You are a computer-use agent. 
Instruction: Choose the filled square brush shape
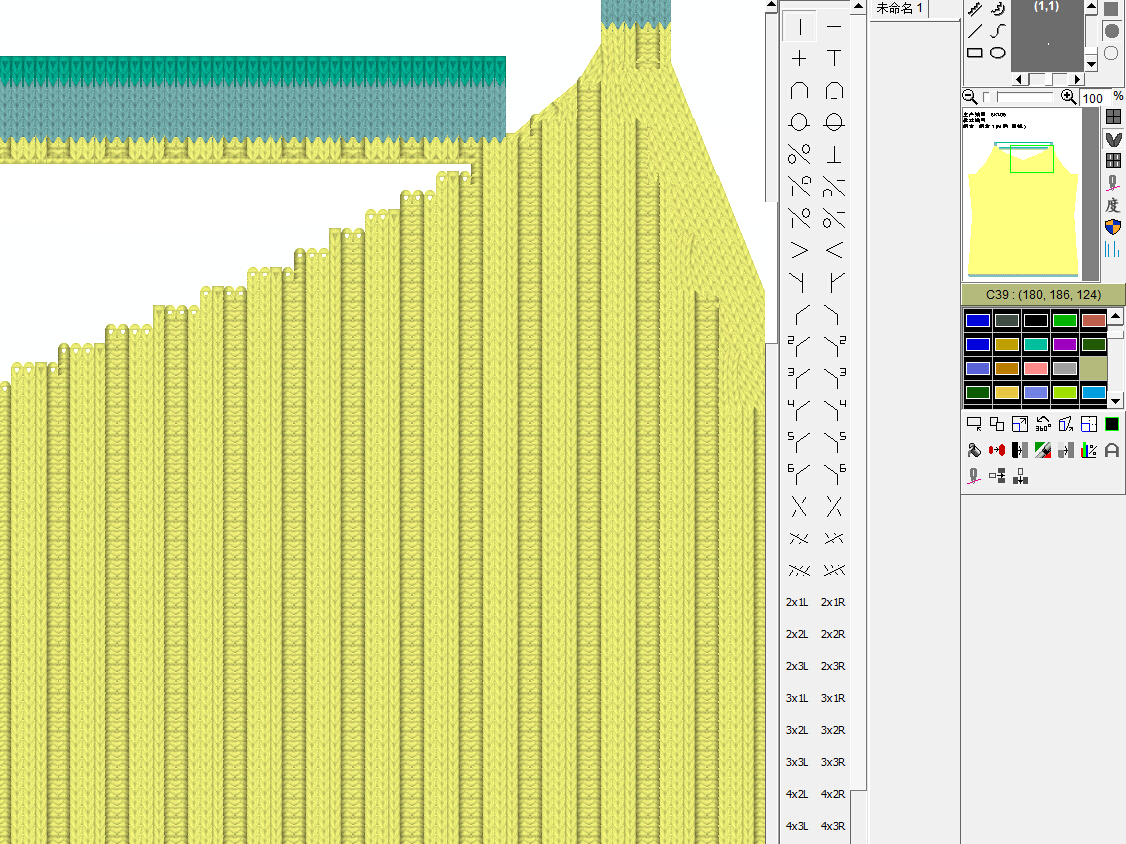click(1112, 9)
